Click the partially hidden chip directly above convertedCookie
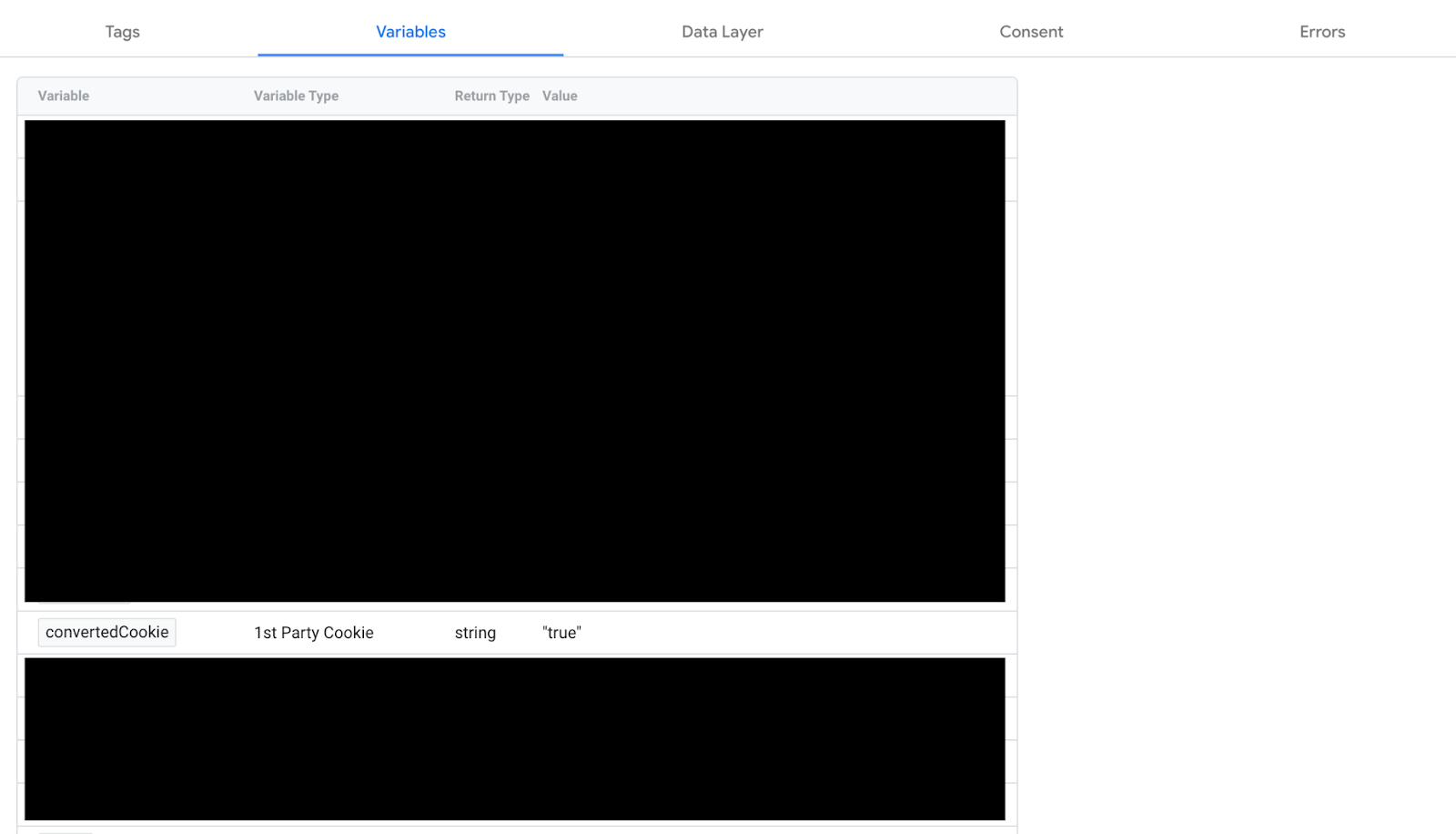The height and width of the screenshot is (834, 1456). tap(84, 604)
